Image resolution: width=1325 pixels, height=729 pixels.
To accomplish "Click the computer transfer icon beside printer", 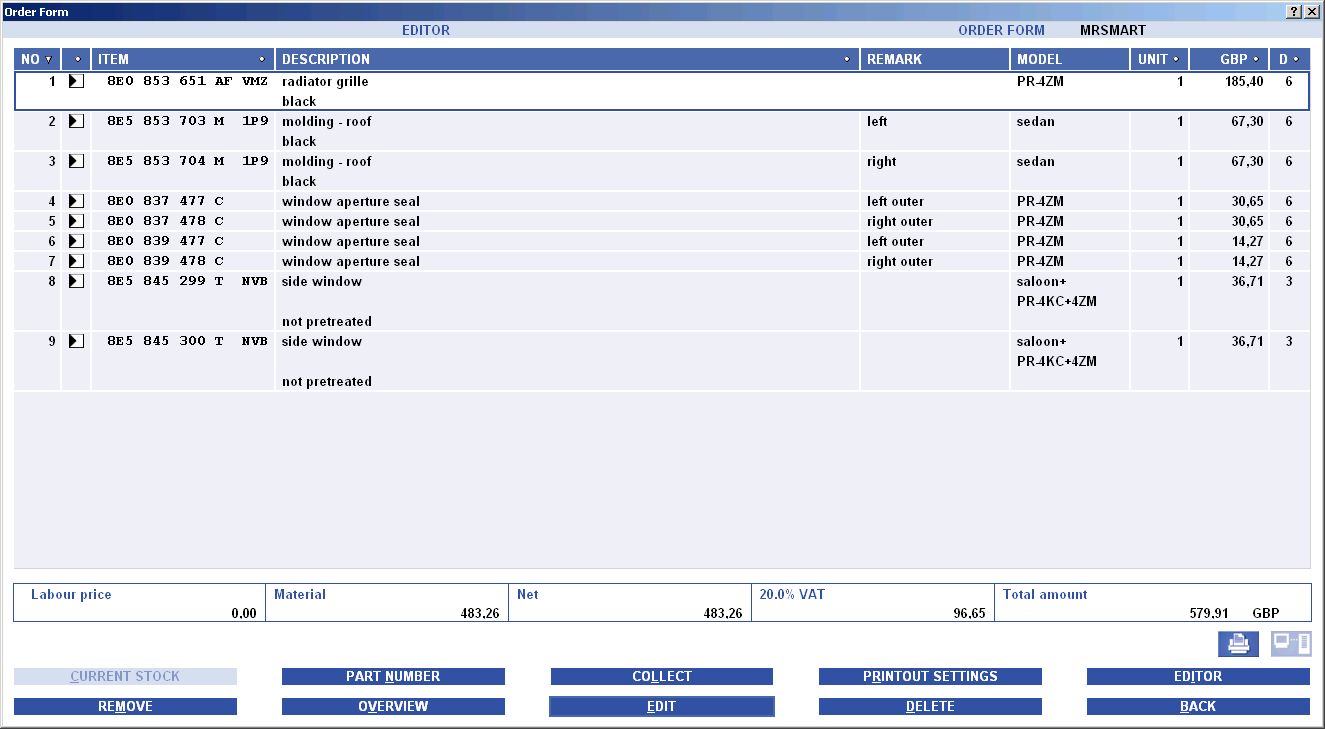I will tap(1290, 644).
